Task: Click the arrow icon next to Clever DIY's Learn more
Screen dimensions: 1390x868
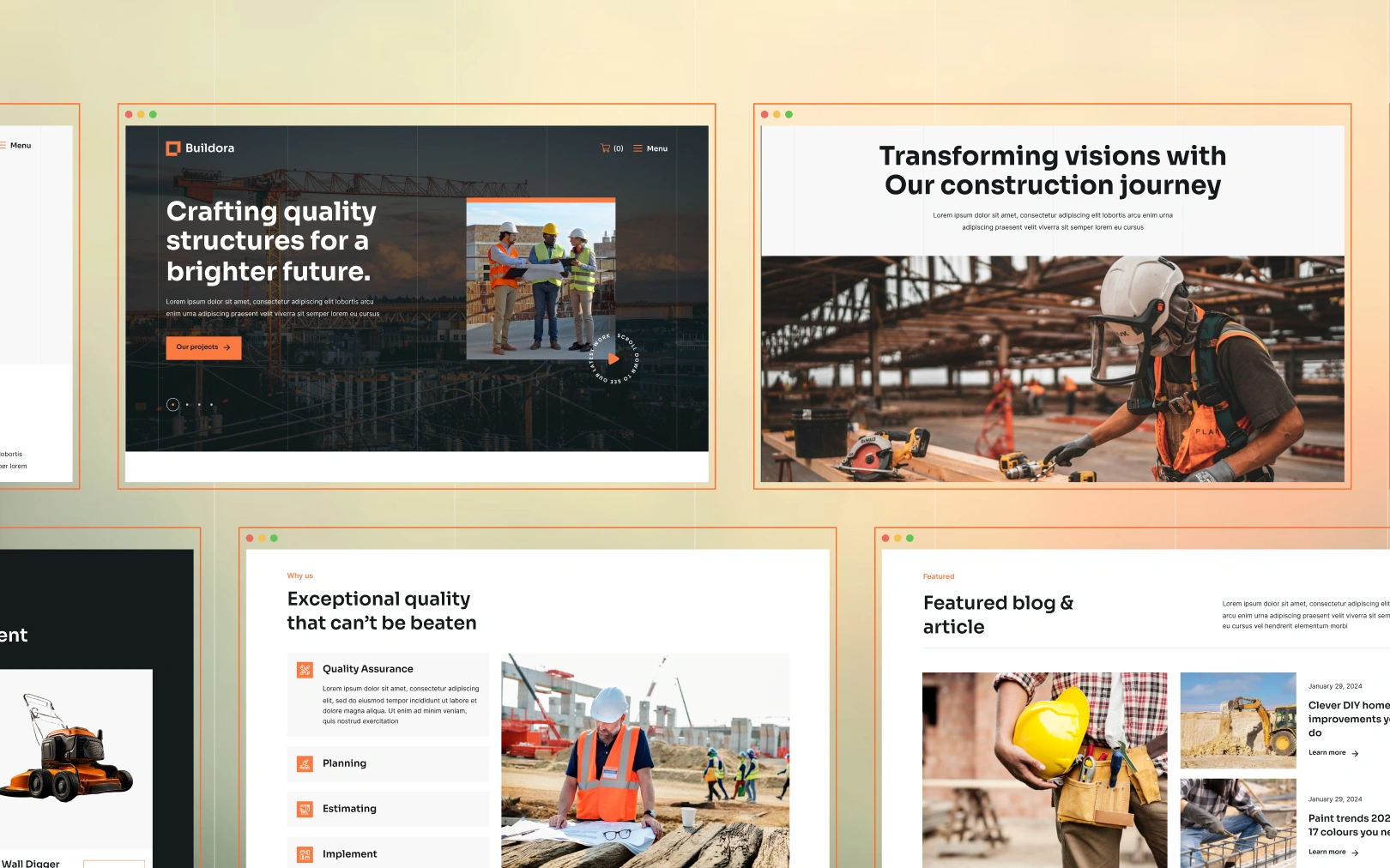Action: [1355, 753]
